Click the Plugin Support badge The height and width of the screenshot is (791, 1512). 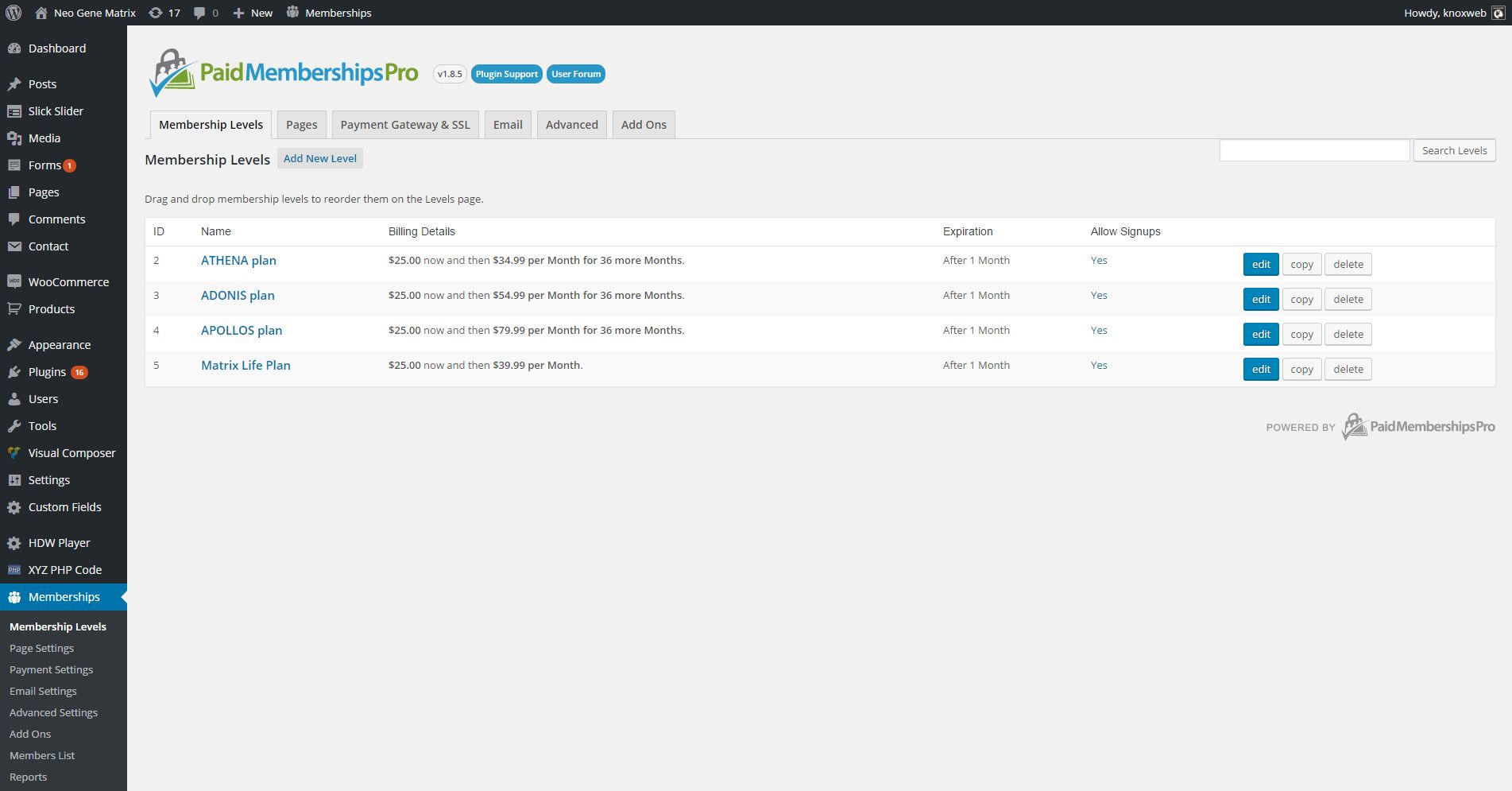[x=507, y=74]
